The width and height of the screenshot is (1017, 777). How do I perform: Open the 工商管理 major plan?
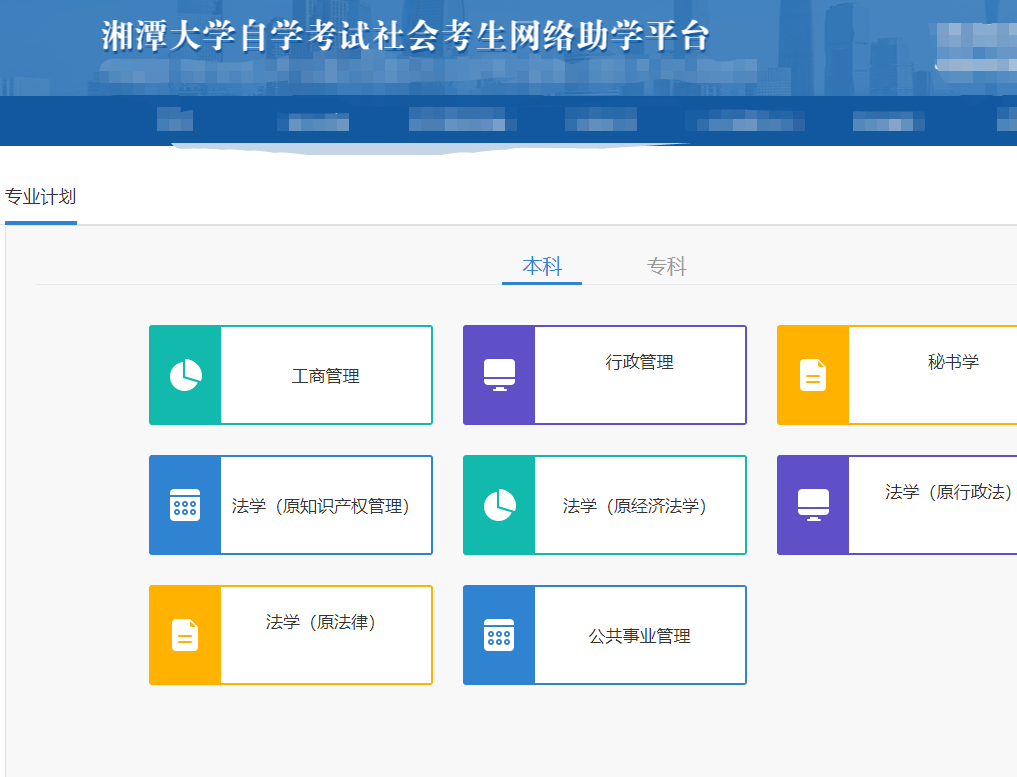pos(291,375)
